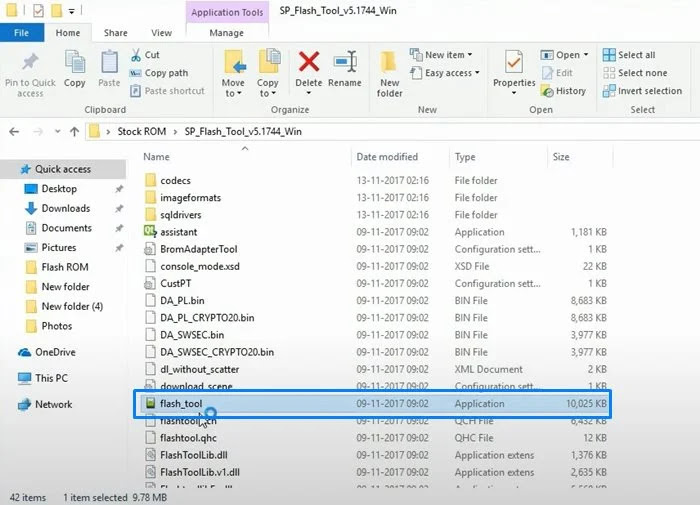
Task: Open the File tab
Action: [x=21, y=33]
